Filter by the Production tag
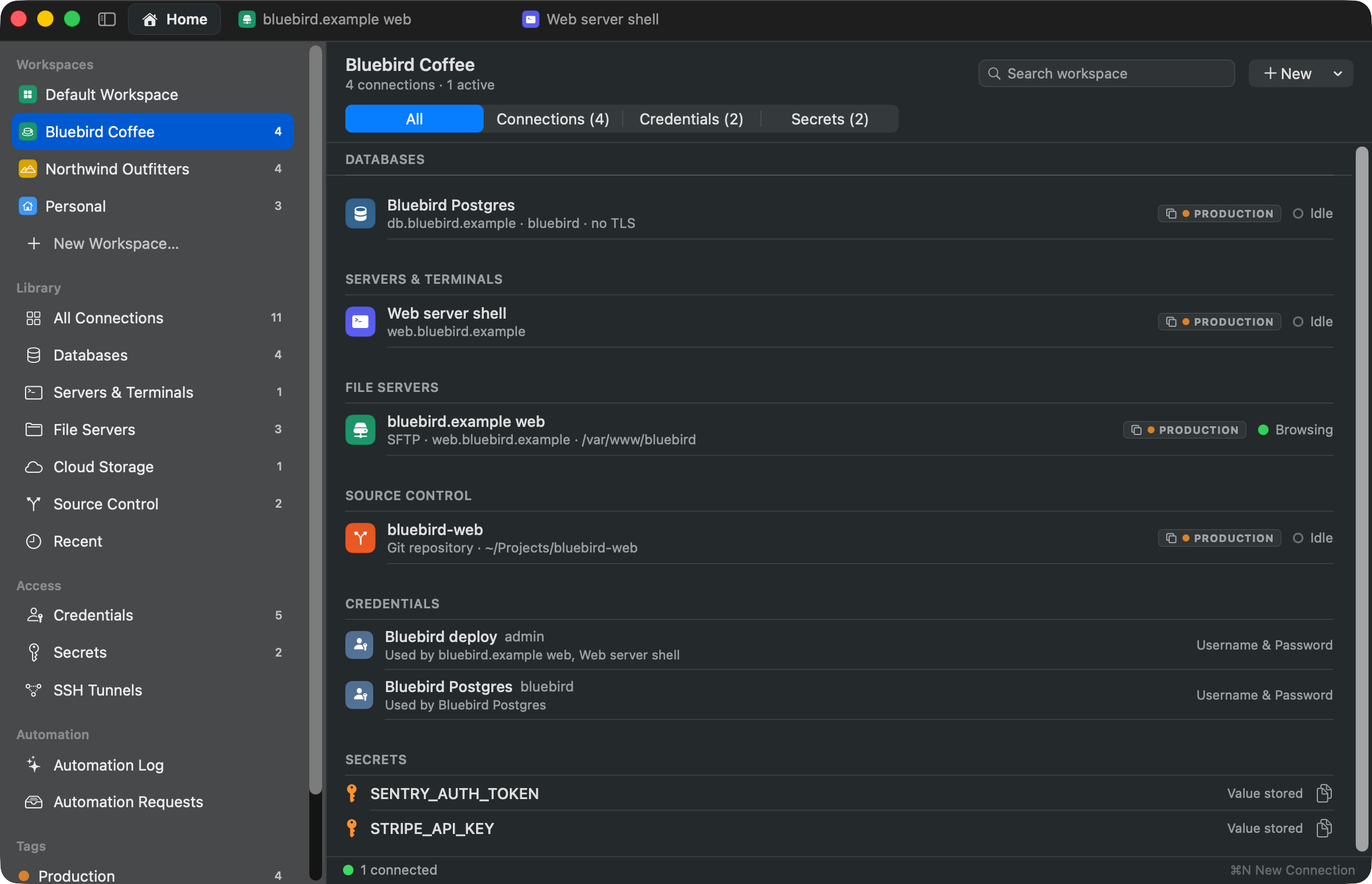Viewport: 1372px width, 884px height. (152, 875)
